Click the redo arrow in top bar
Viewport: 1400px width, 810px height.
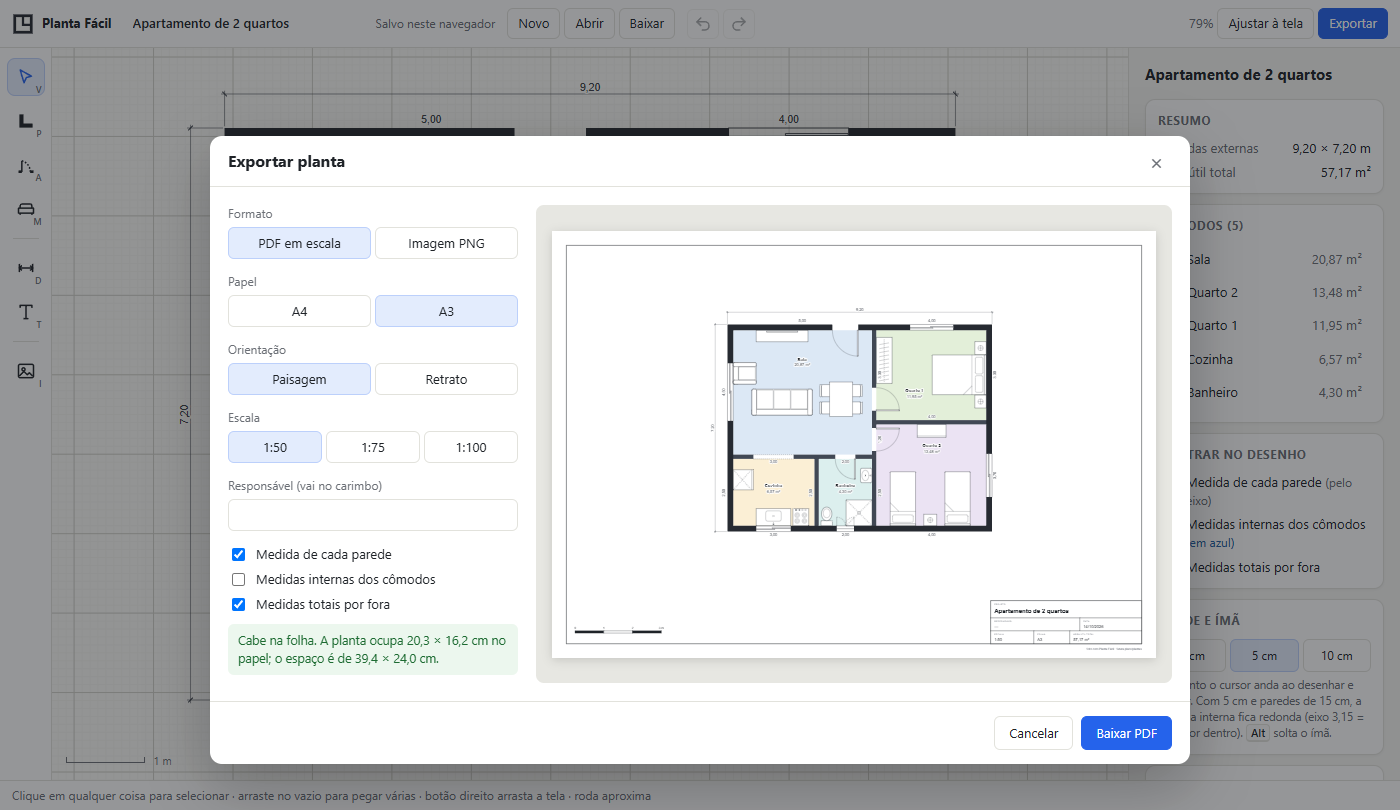coord(739,23)
